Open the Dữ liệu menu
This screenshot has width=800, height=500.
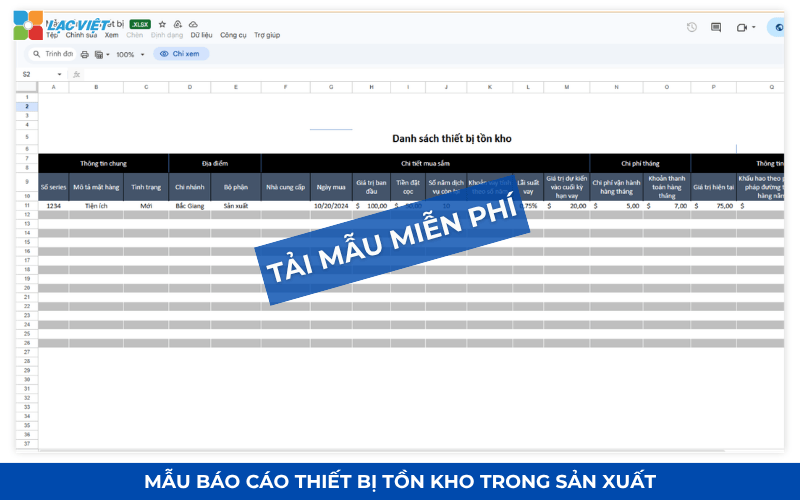201,35
